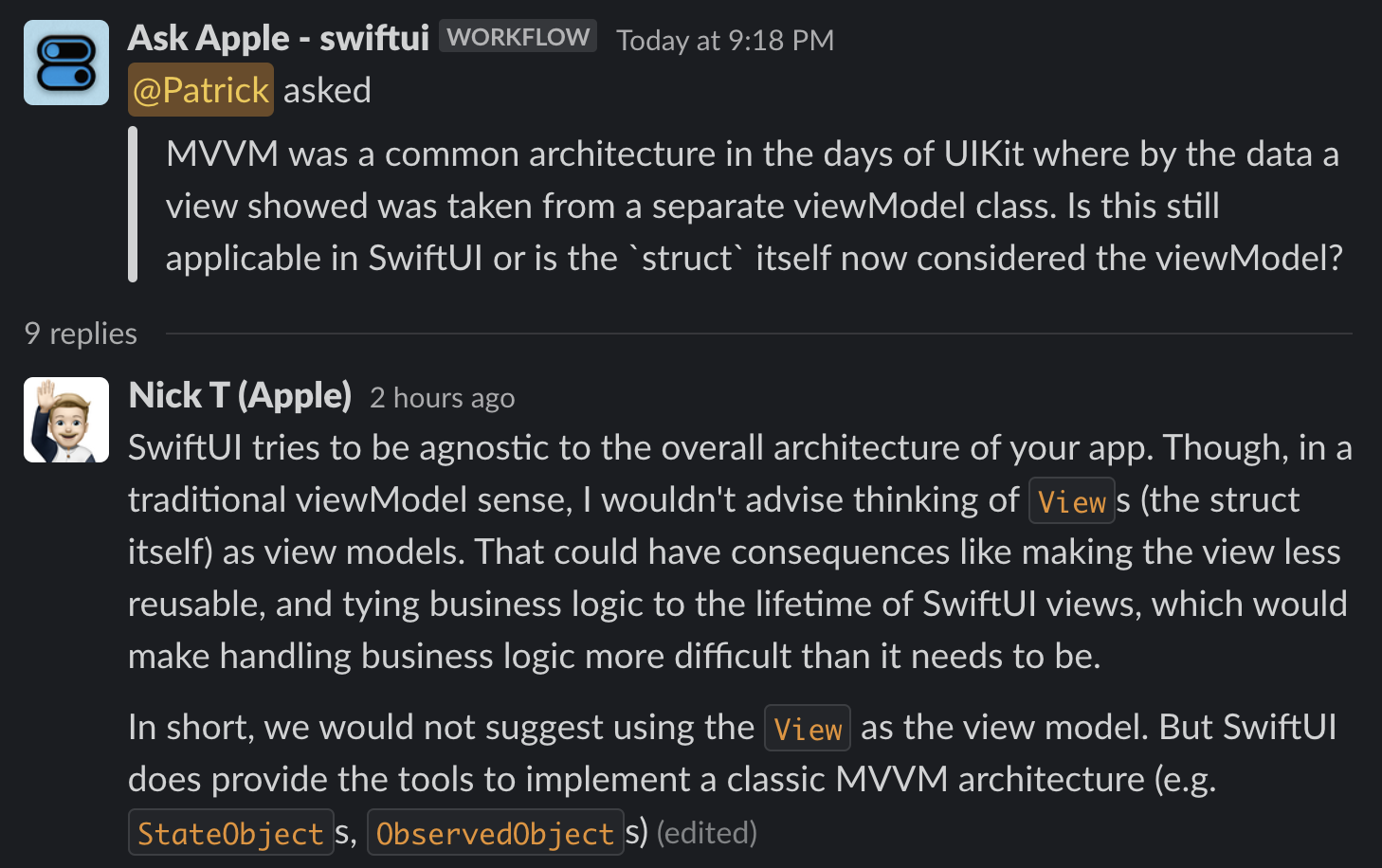Viewport: 1382px width, 868px height.
Task: Click the Ask Apple workflow avatar icon
Action: coord(66,63)
